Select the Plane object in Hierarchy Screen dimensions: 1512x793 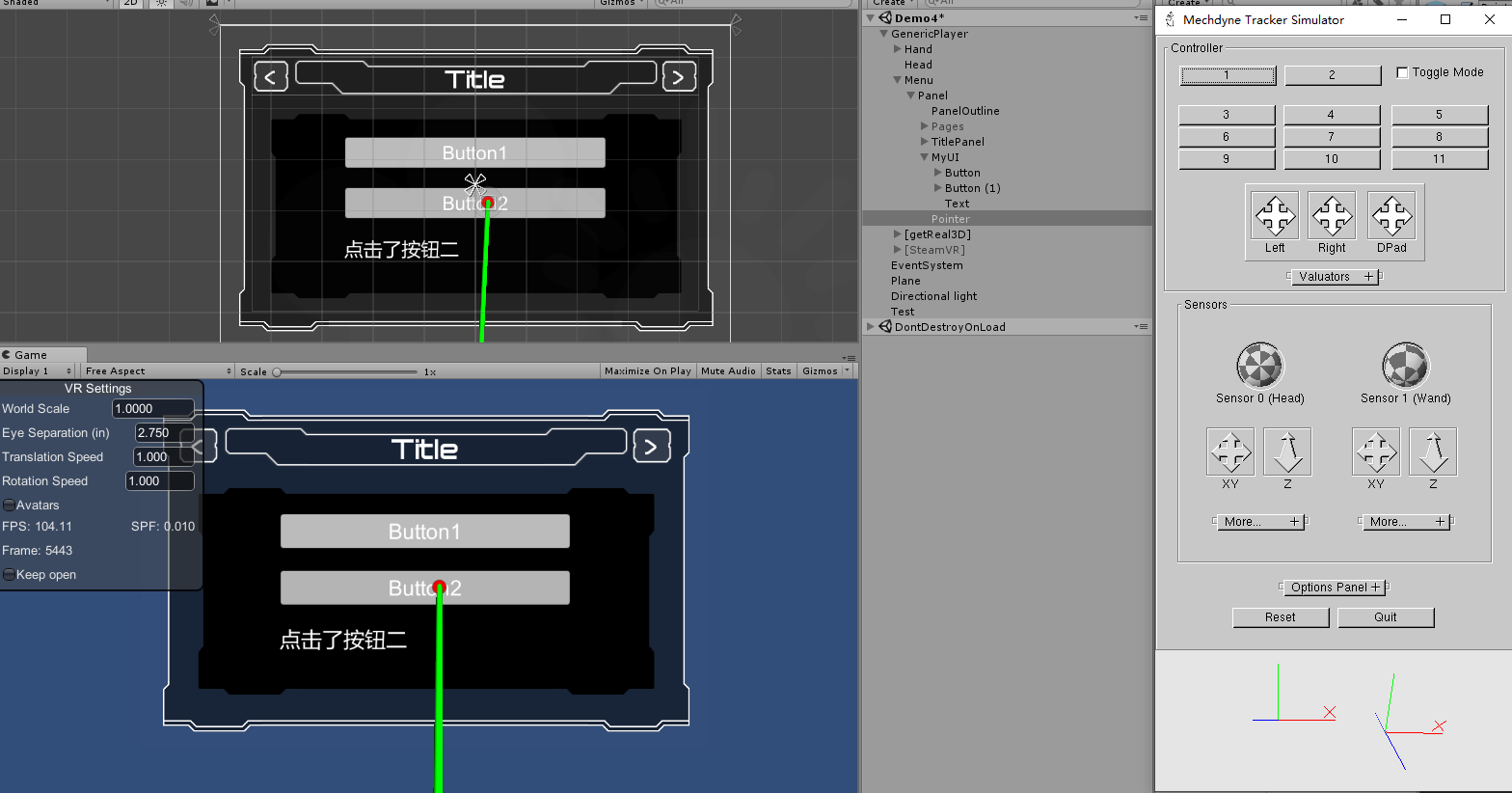click(x=905, y=281)
